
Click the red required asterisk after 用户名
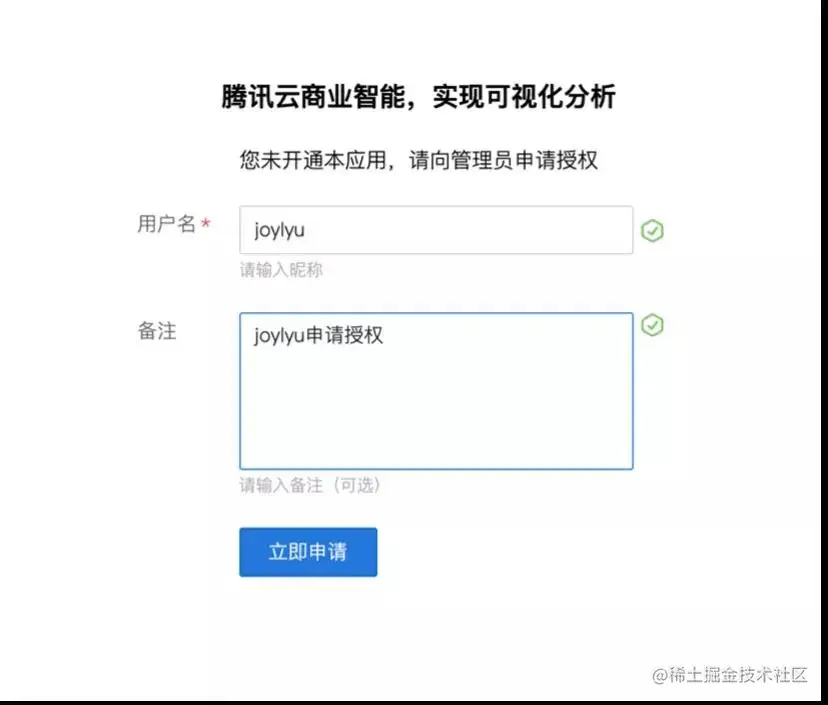206,223
